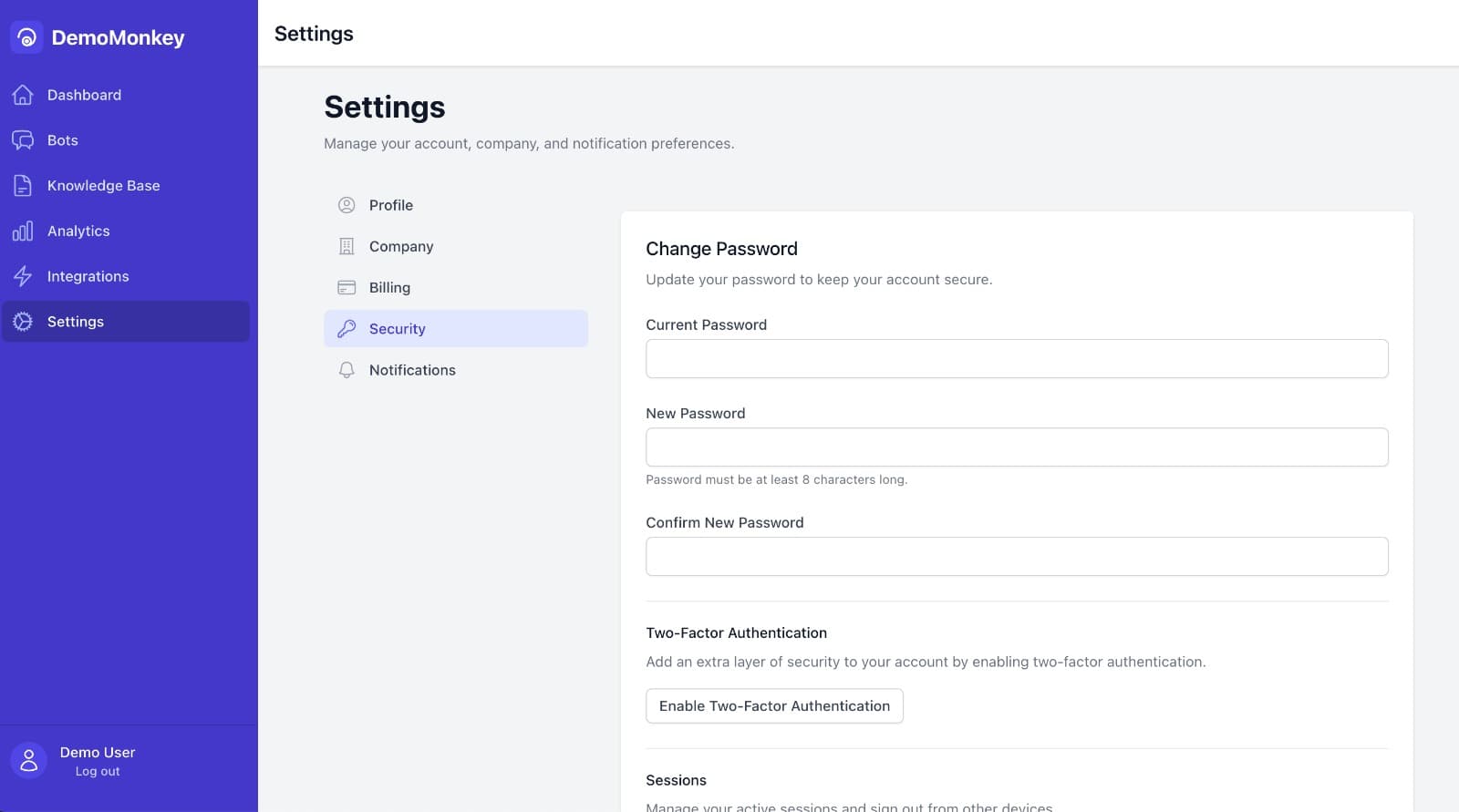Click the 'Current Password' label

[706, 324]
